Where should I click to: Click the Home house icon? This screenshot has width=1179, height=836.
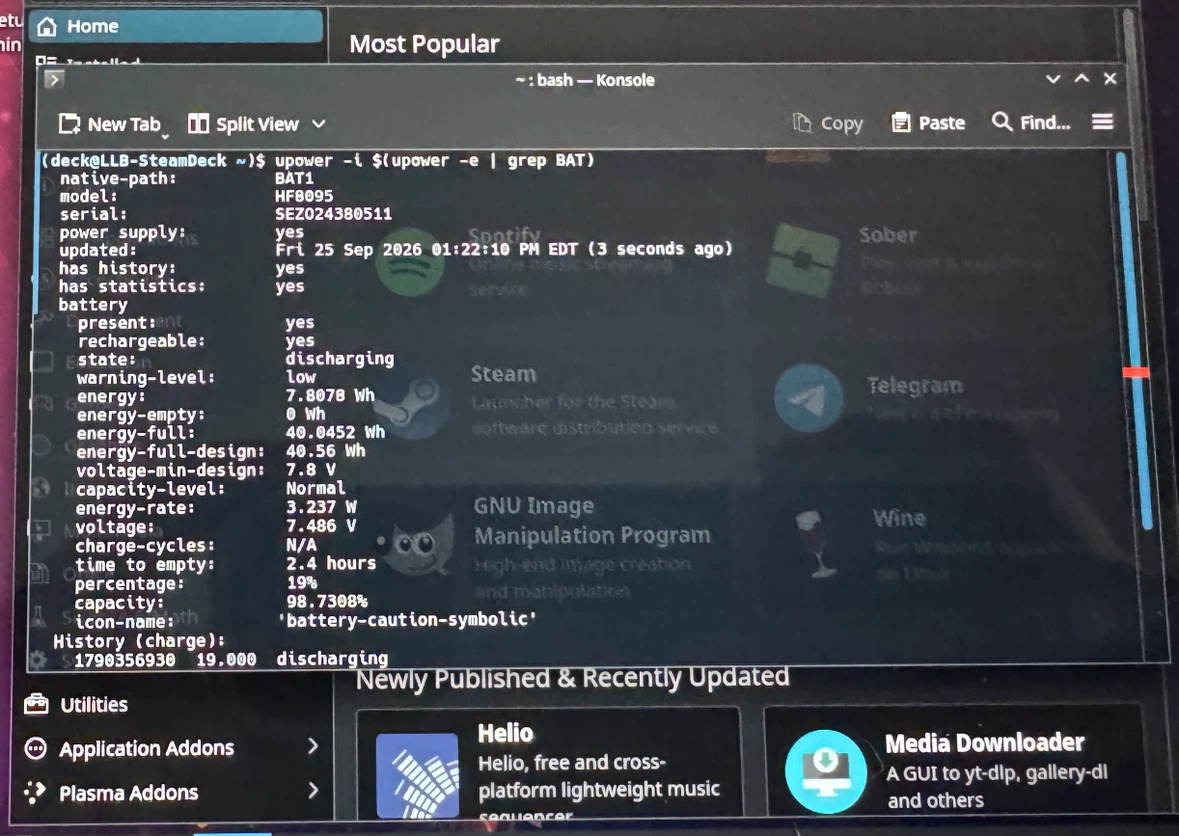point(47,27)
